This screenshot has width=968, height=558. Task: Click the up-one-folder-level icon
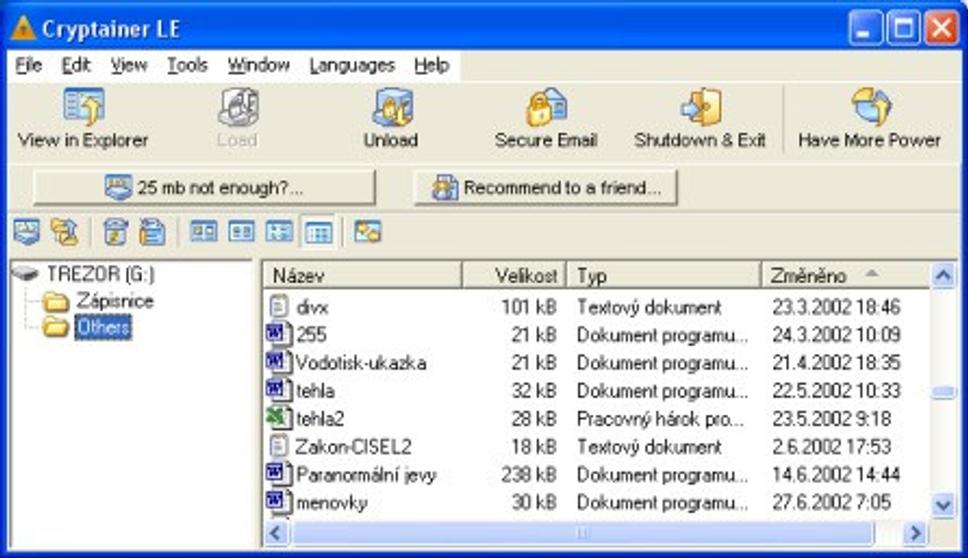coord(64,232)
